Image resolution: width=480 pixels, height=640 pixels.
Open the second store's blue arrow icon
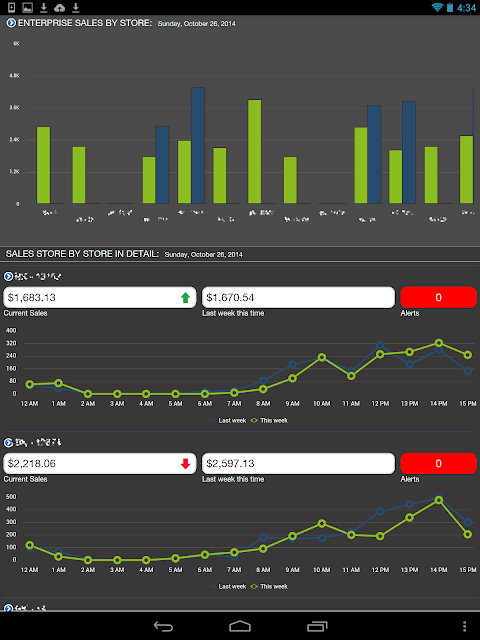8,442
